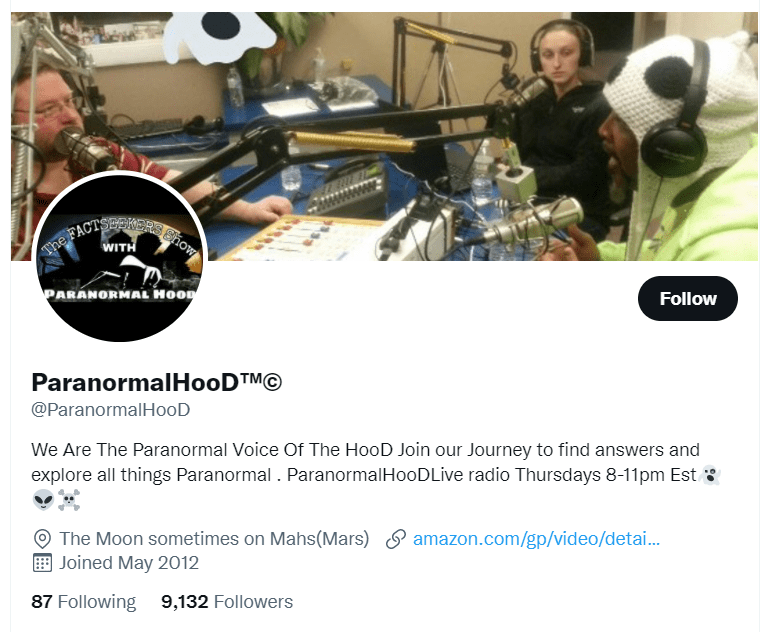
Task: Open the Paranormal Hood profile picture
Action: click(119, 256)
